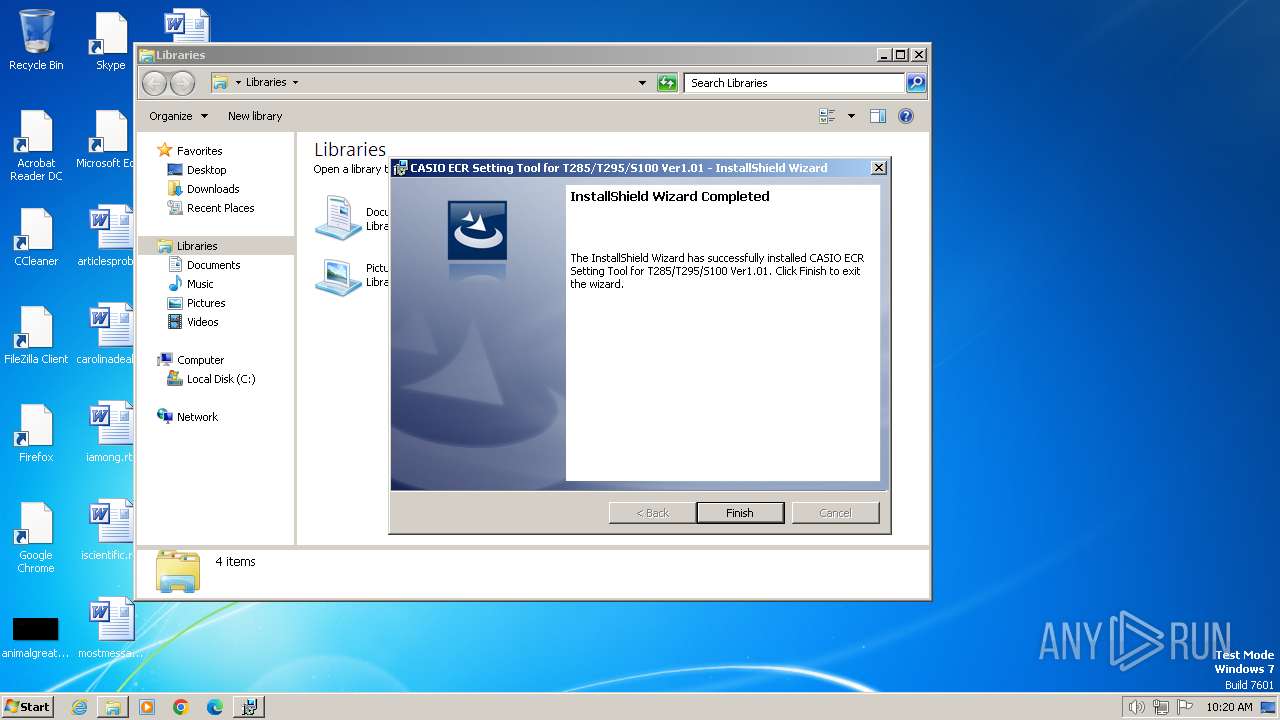This screenshot has width=1280, height=720.
Task: Open the iscientific document icon
Action: (x=108, y=531)
